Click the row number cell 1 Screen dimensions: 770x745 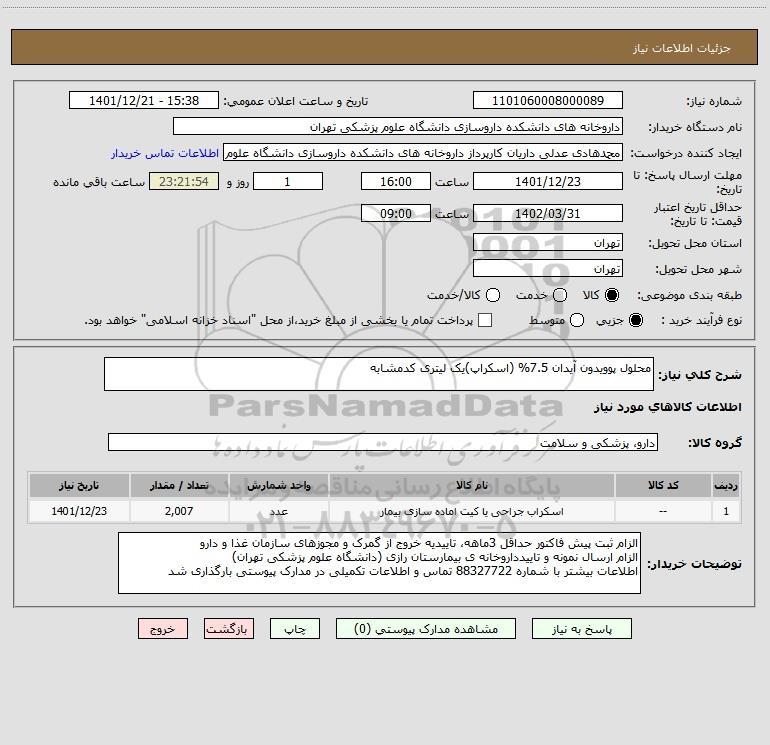pyautogui.click(x=726, y=511)
